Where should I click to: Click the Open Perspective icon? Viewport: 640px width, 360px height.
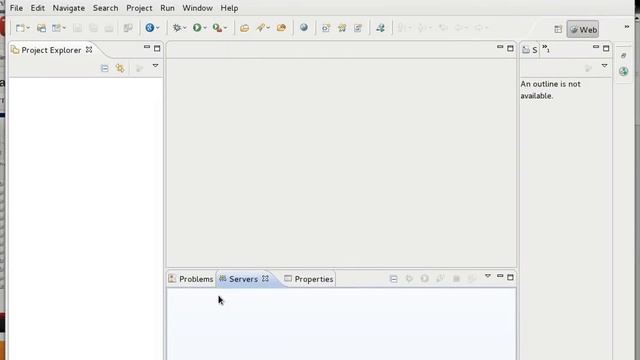[x=558, y=29]
